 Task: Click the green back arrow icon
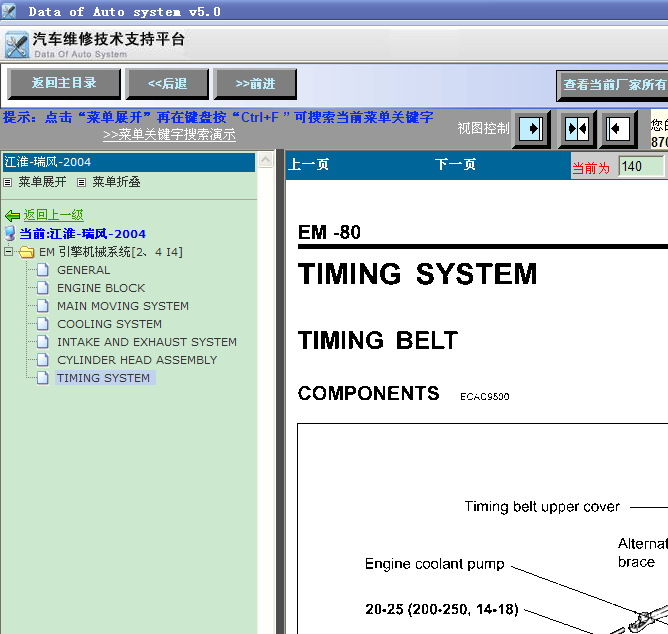12,216
